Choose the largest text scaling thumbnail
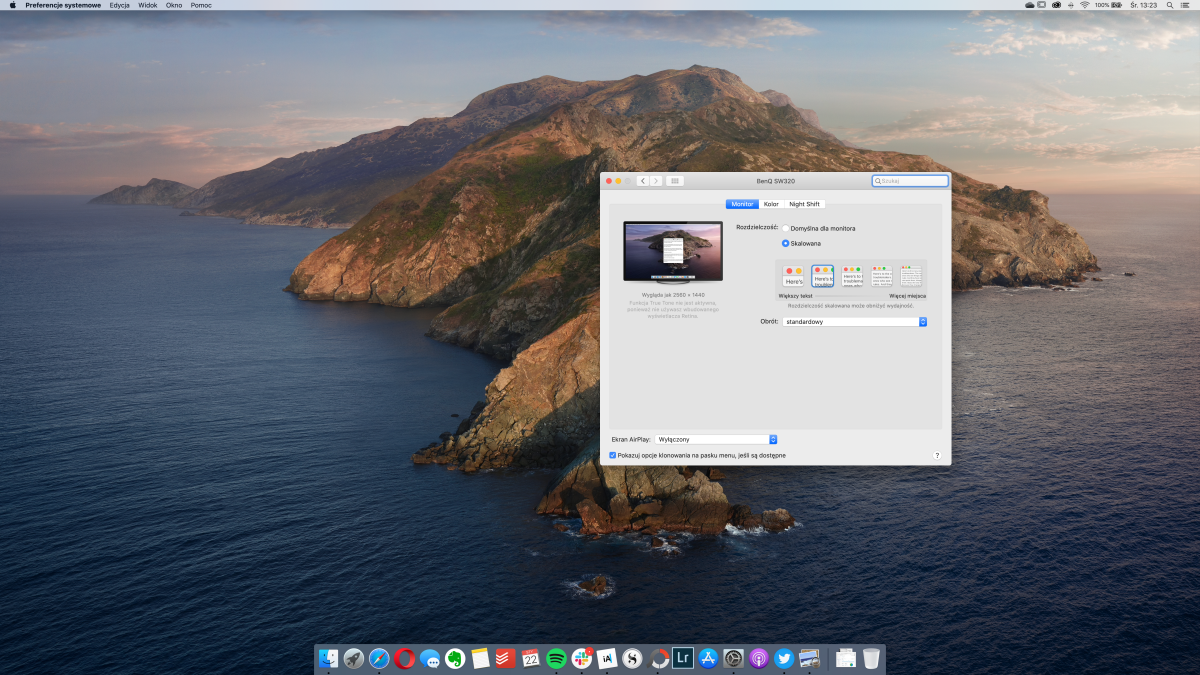Image resolution: width=1200 pixels, height=675 pixels. click(x=793, y=276)
